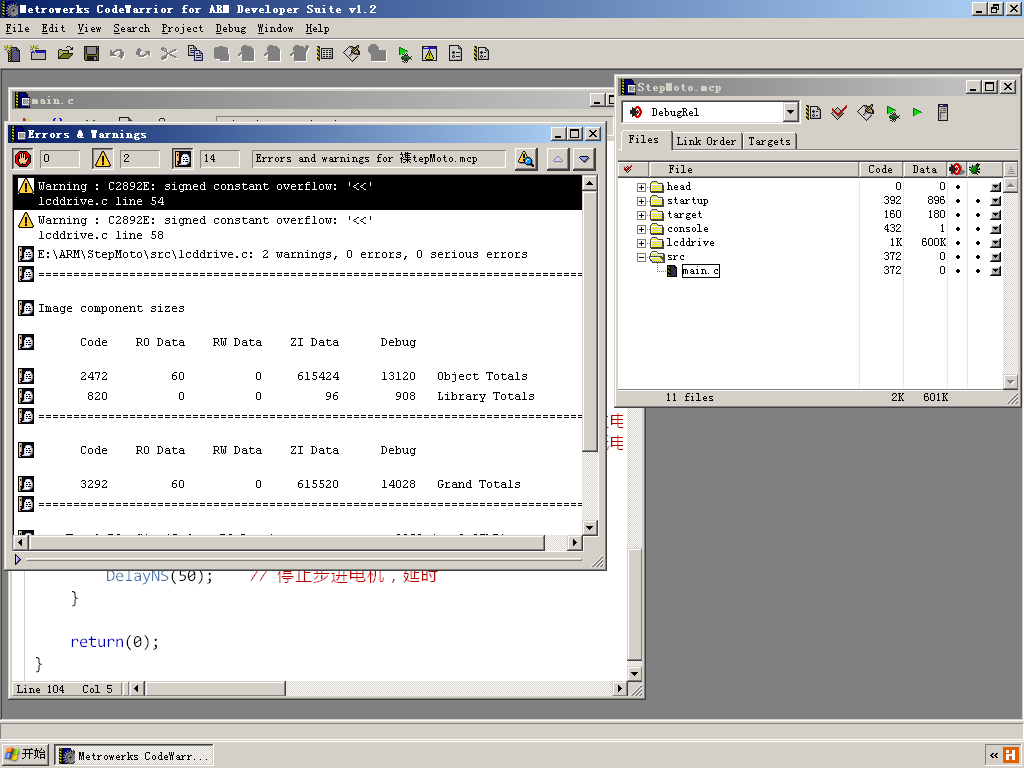Expand the console folder
1024x768 pixels.
coord(641,229)
